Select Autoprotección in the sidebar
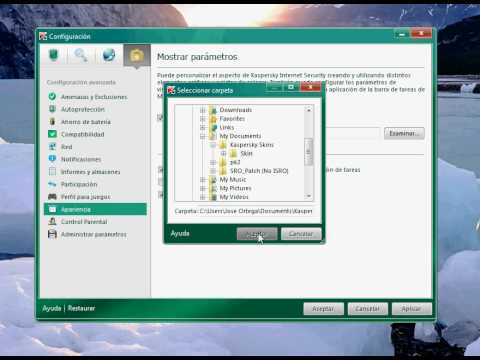 [83, 109]
